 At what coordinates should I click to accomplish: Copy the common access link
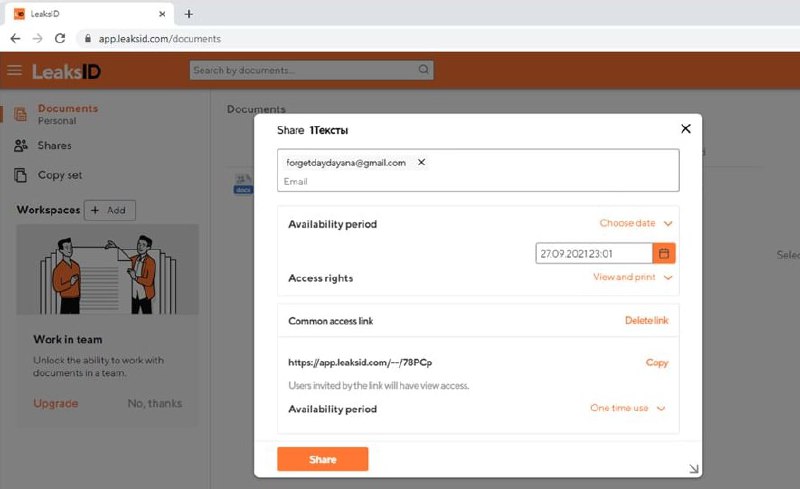[657, 362]
